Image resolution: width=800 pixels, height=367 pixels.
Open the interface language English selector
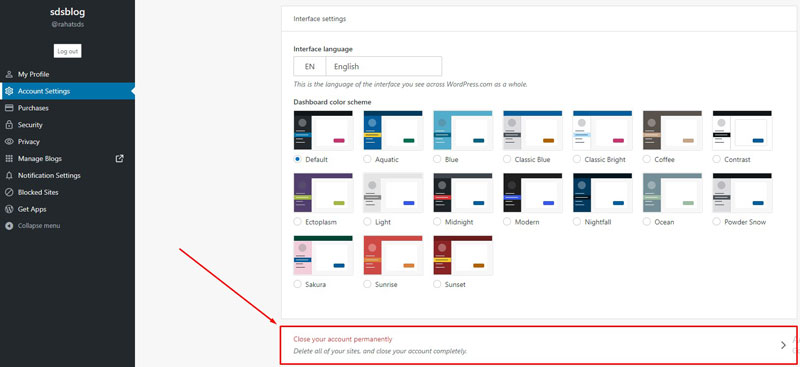coord(367,66)
